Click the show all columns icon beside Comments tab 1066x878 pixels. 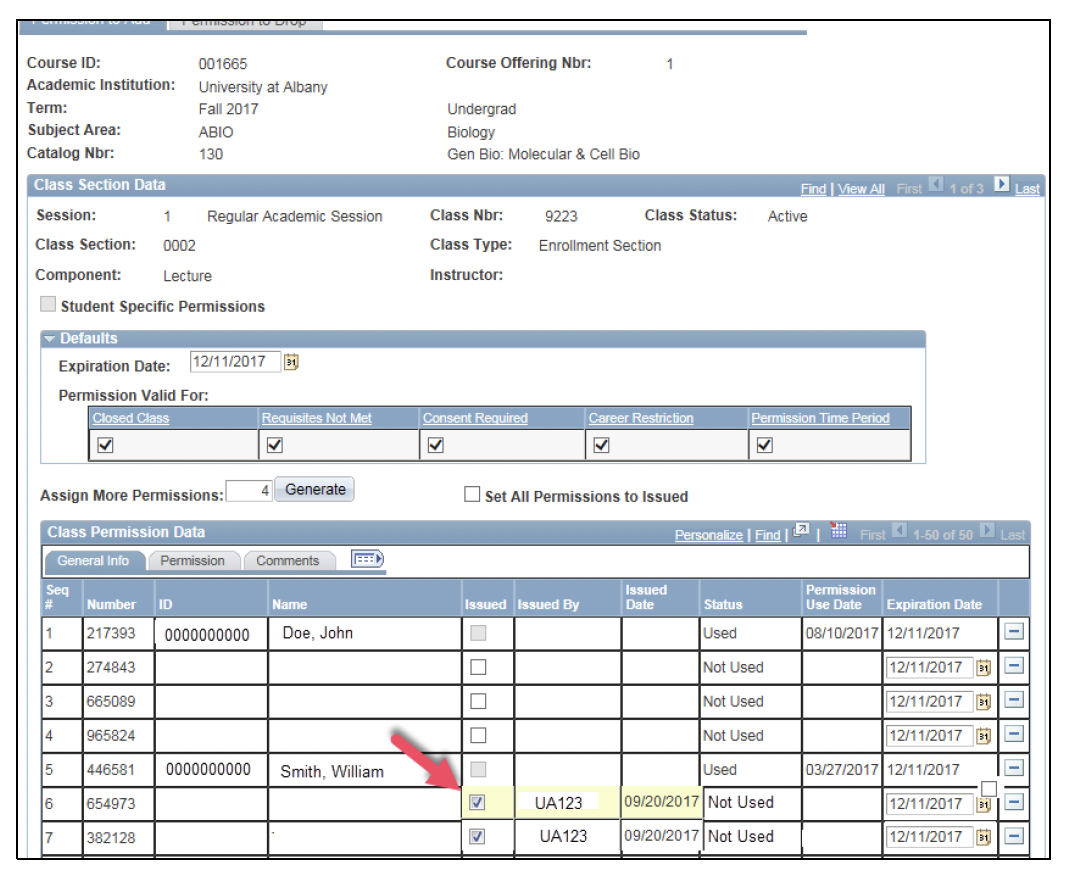[367, 560]
